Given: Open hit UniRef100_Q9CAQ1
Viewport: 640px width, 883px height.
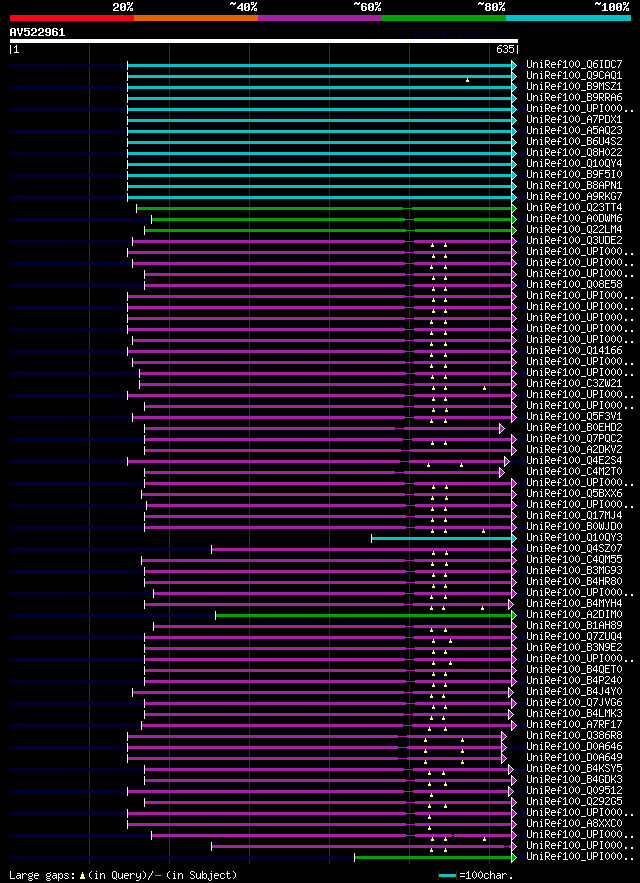Looking at the screenshot, I should click(574, 75).
